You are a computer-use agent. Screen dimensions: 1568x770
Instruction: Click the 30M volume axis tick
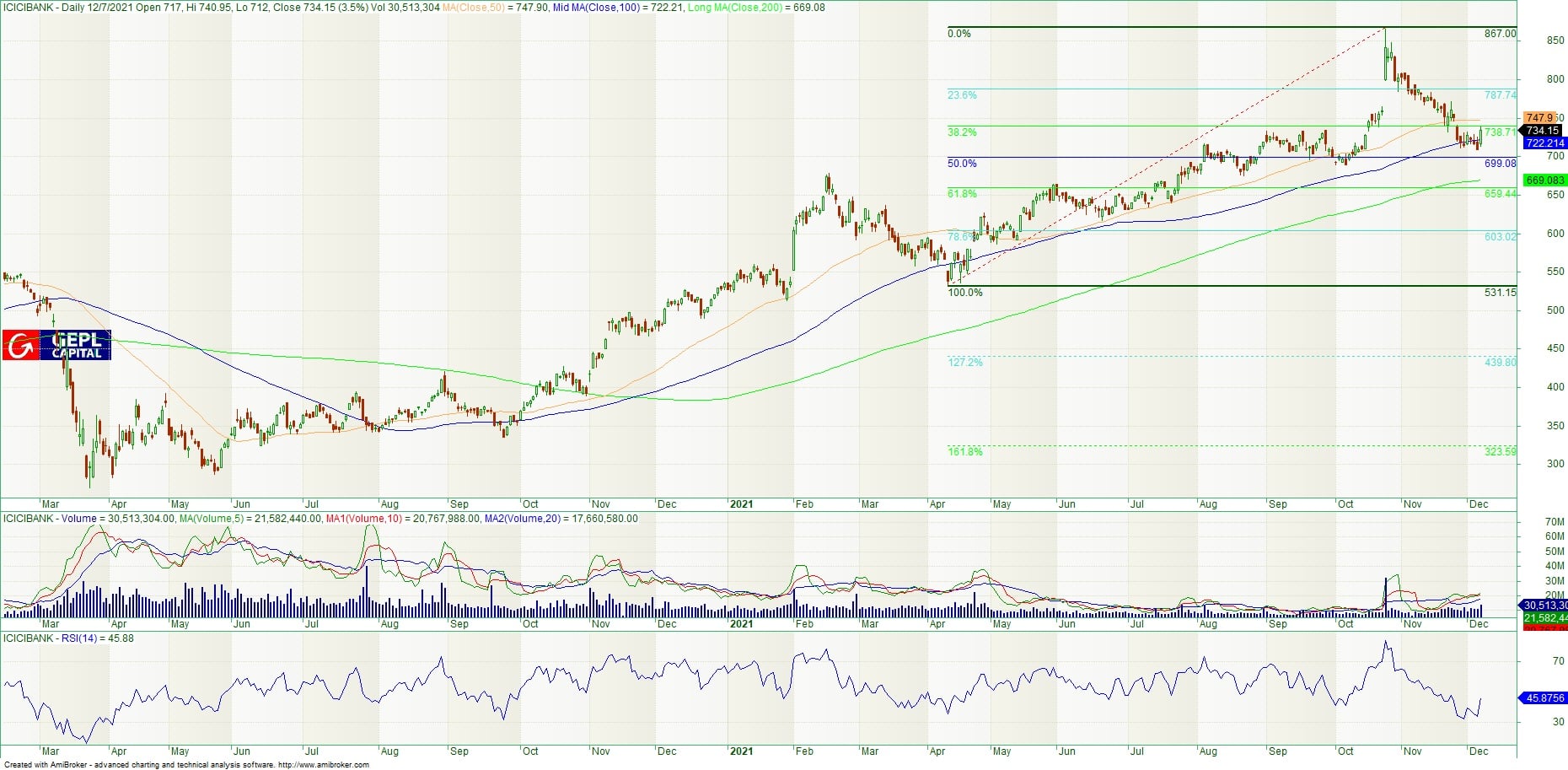tap(1555, 581)
